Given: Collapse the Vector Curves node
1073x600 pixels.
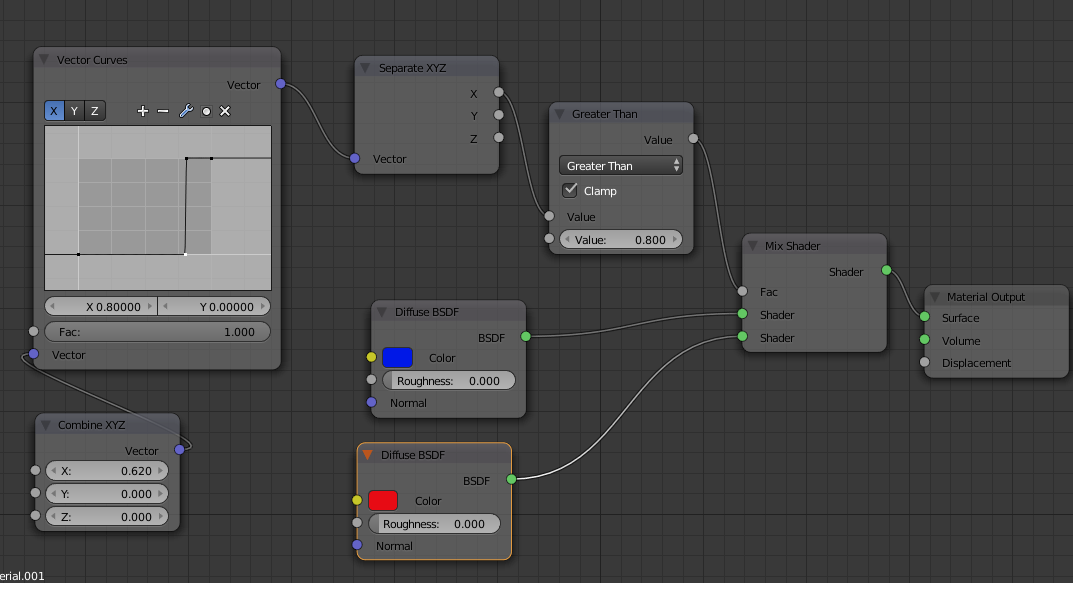Looking at the screenshot, I should (44, 60).
